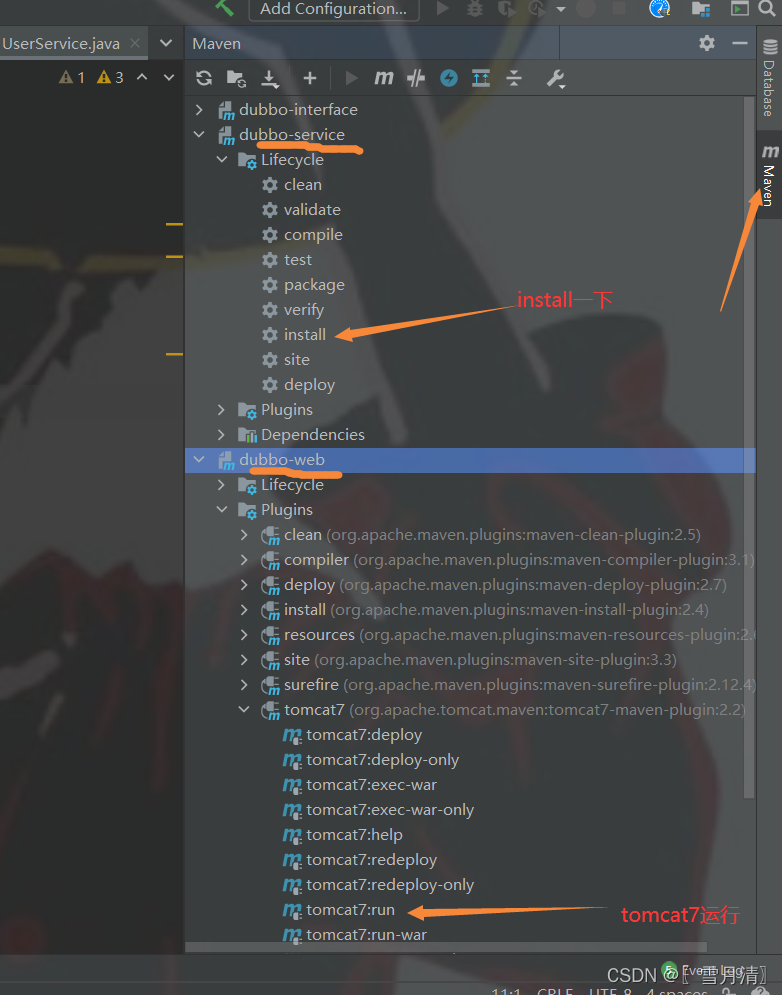
Task: Collapse the dubbo-service Lifecycle node
Action: 222,159
